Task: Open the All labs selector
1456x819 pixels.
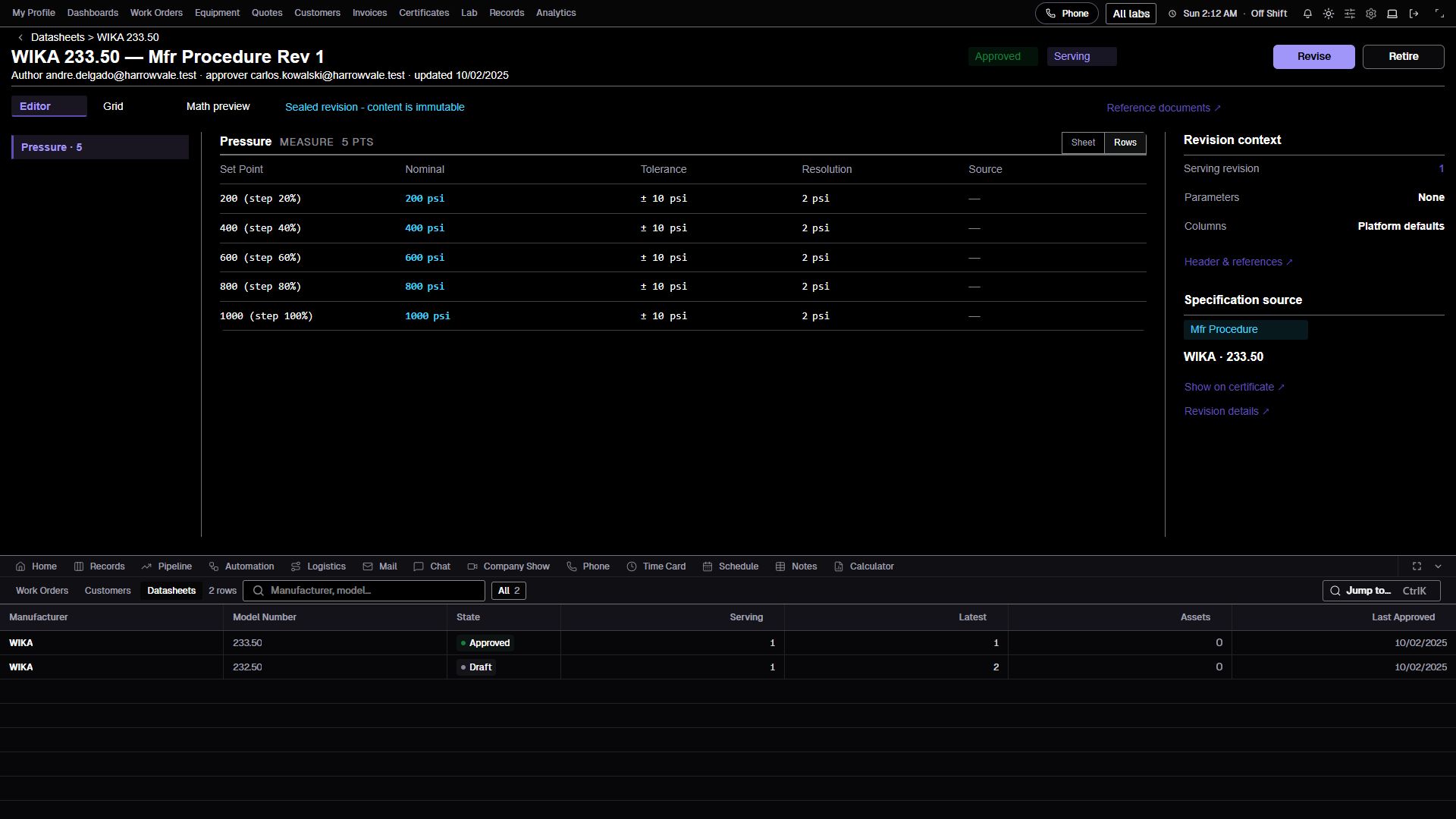Action: pyautogui.click(x=1131, y=14)
